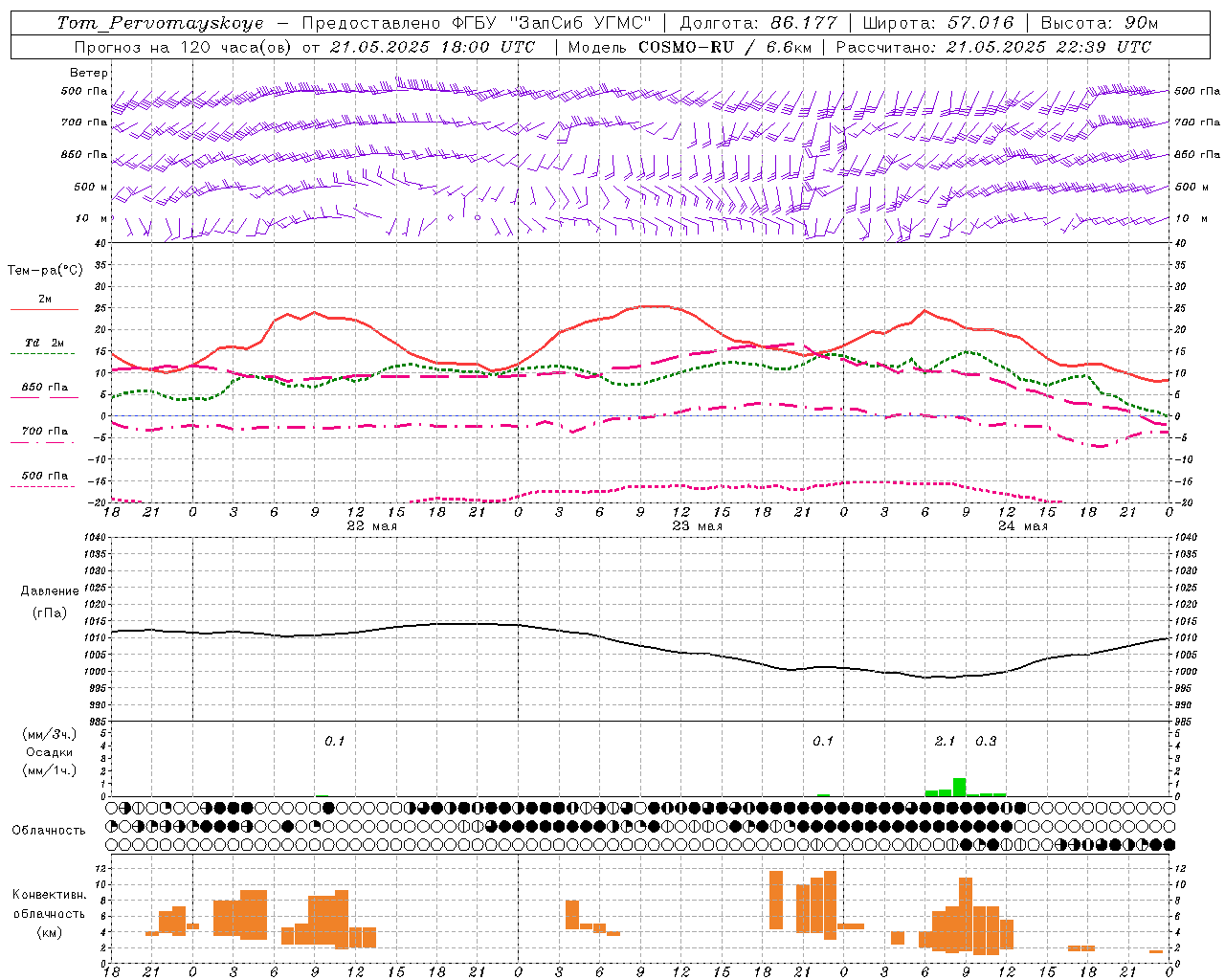Click the (км) unit label under облачность
Viewport: 1225px width, 980px height.
50,932
